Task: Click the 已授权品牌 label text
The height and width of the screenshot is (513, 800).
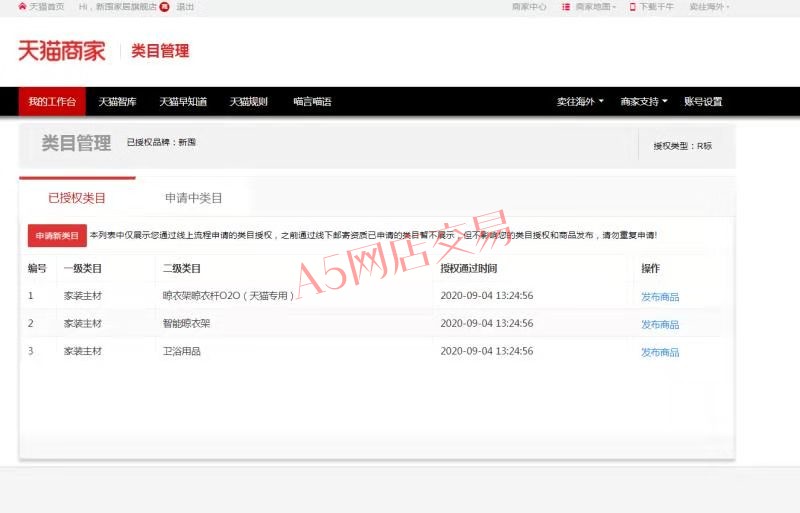Action: 161,142
